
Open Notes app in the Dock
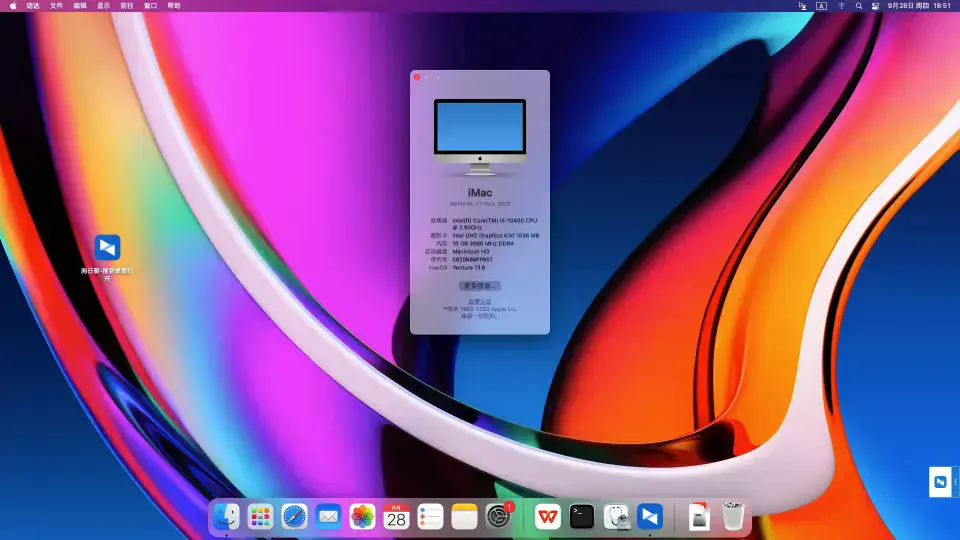(x=464, y=517)
